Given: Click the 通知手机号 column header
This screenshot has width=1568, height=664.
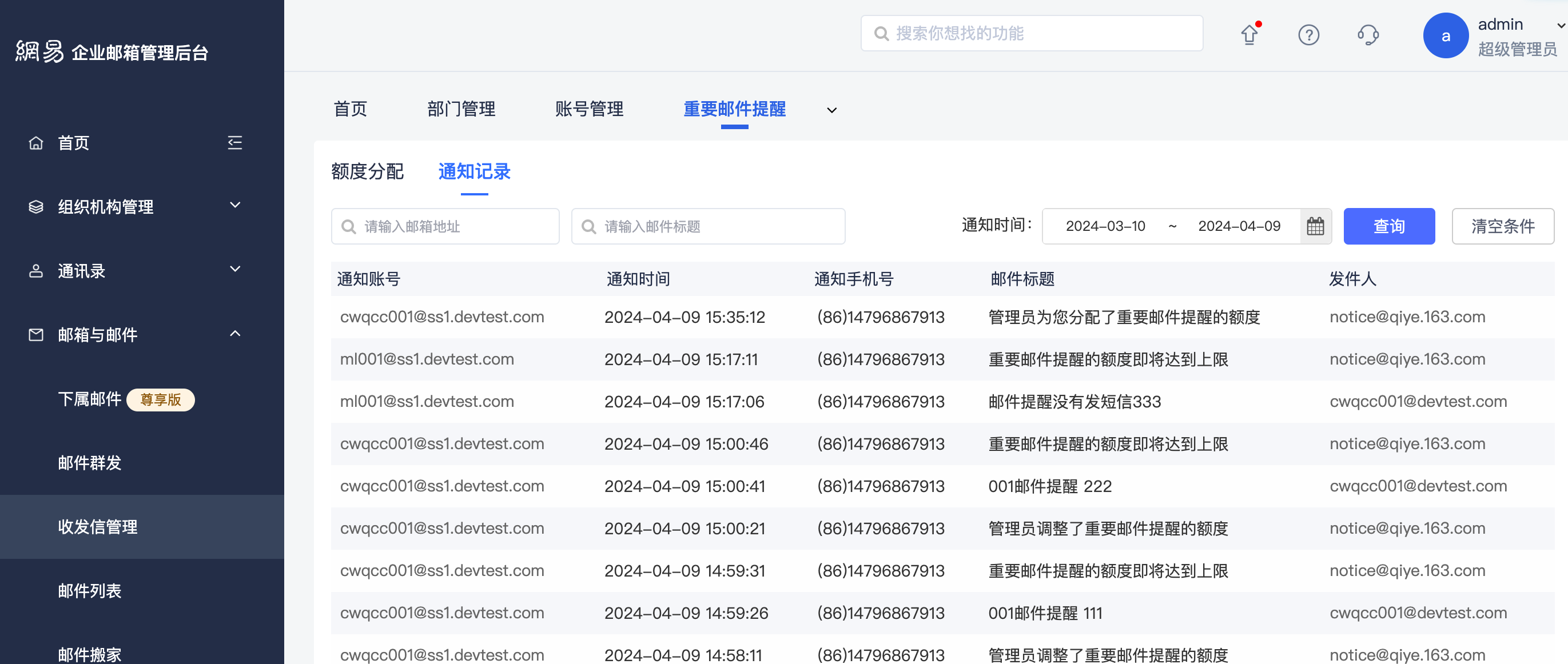Looking at the screenshot, I should [x=854, y=278].
